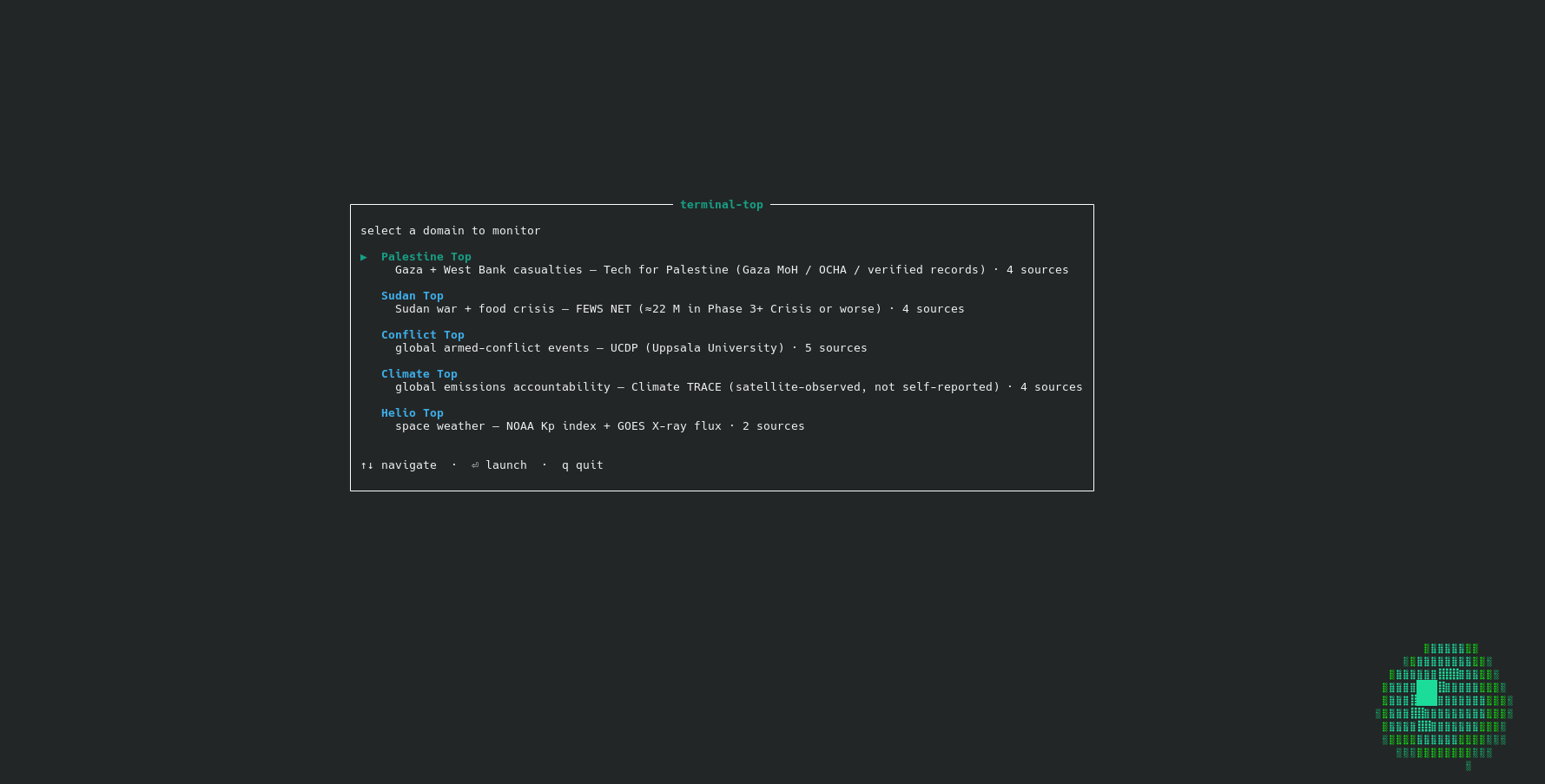
Task: Select the Sudan Top domain
Action: tap(412, 296)
